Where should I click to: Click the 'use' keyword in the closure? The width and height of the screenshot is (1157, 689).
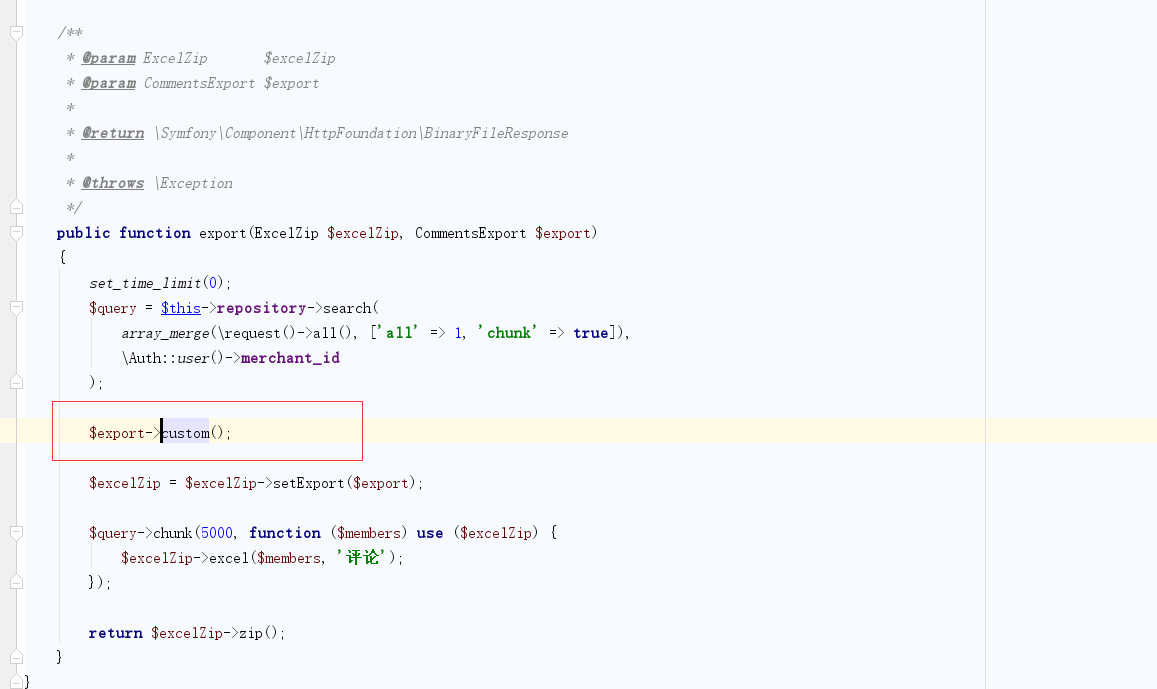tap(429, 533)
